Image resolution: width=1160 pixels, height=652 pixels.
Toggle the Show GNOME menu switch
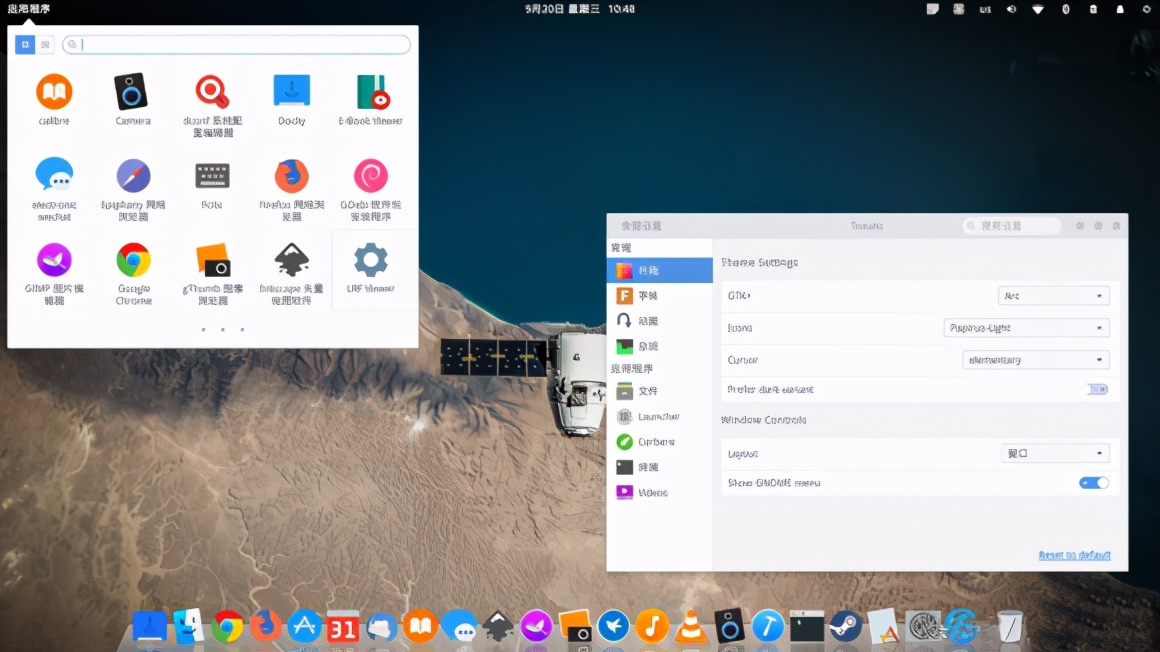point(1093,482)
